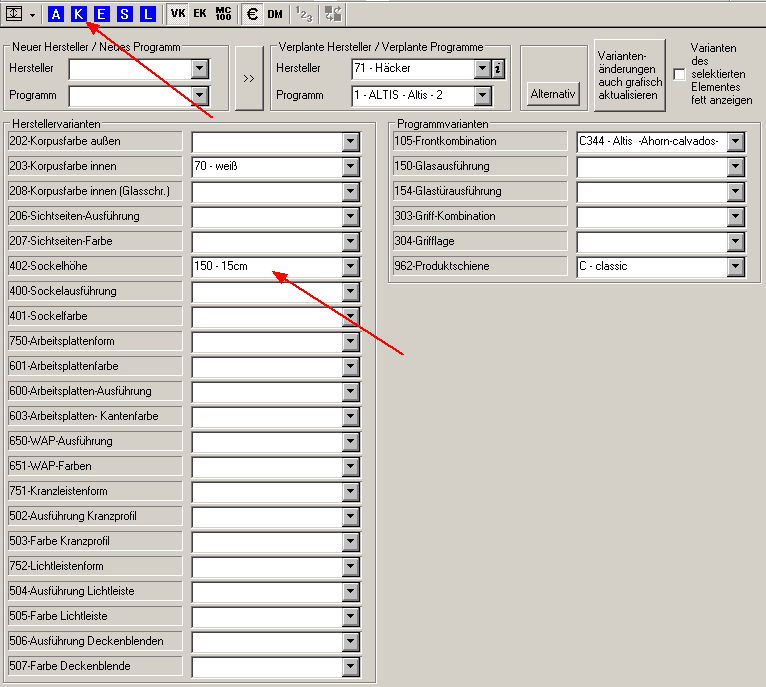Expand the 105-Frontkombination dropdown
This screenshot has height=687, width=766.
coord(736,141)
